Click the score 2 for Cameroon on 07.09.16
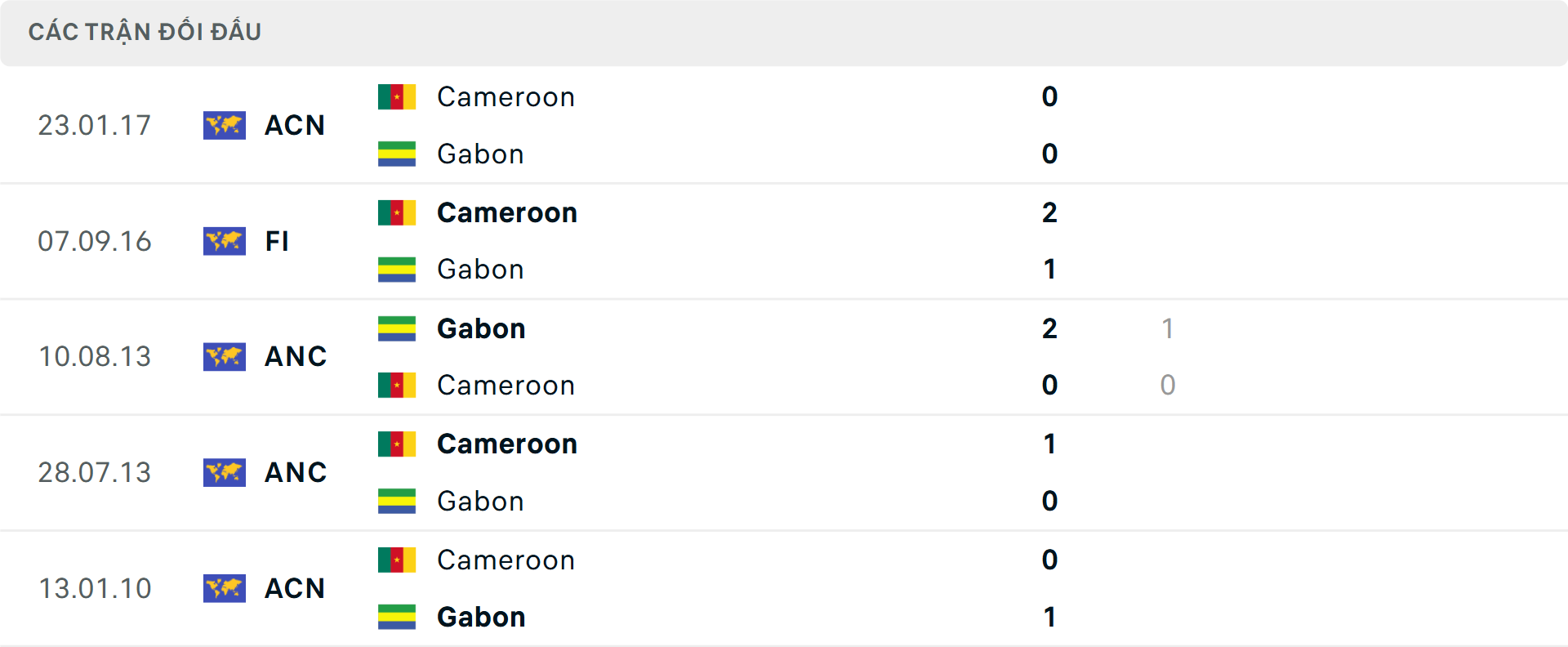This screenshot has width=1568, height=647. (1049, 212)
